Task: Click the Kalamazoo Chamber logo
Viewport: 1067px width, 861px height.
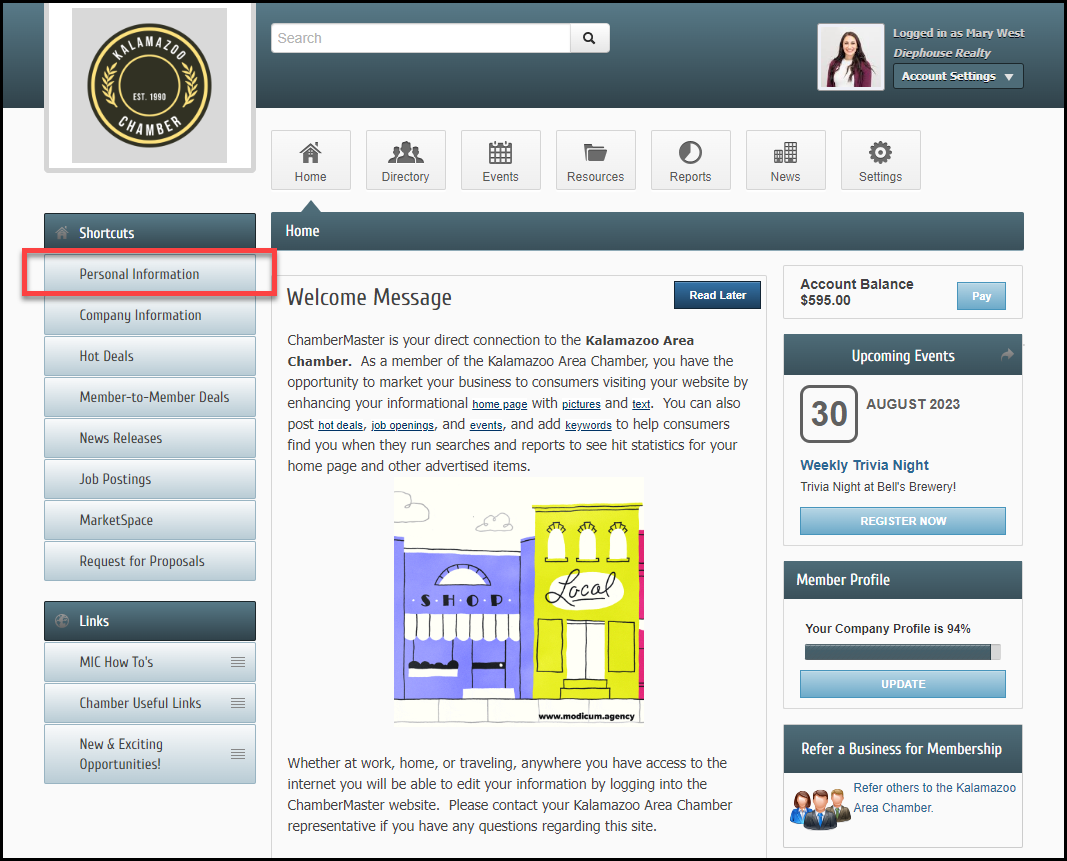Action: pos(150,86)
